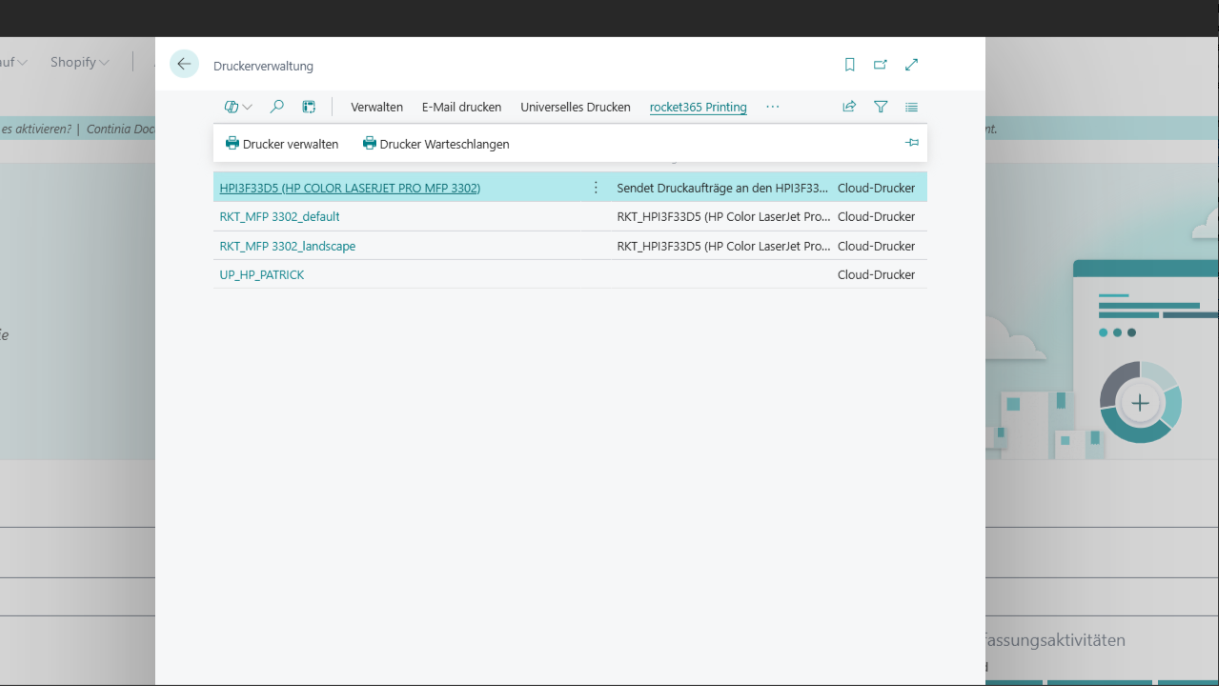Image resolution: width=1219 pixels, height=686 pixels.
Task: Click the Druckerverwaltung page title
Action: [x=263, y=66]
